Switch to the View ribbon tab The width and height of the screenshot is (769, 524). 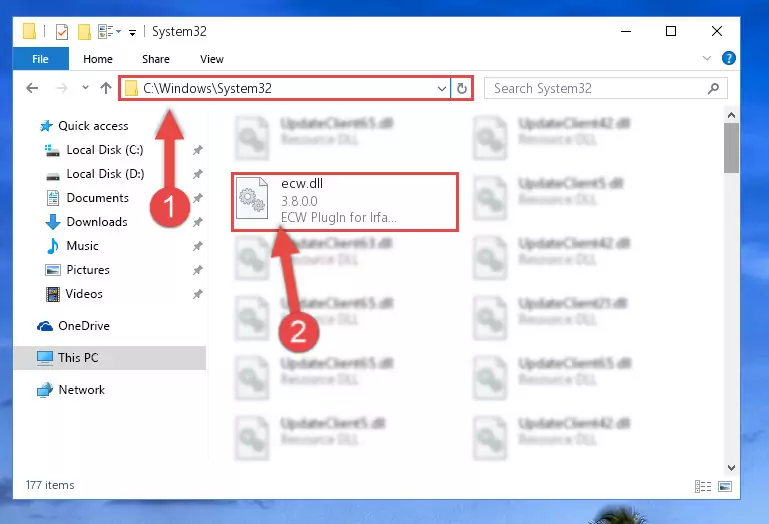pos(211,59)
